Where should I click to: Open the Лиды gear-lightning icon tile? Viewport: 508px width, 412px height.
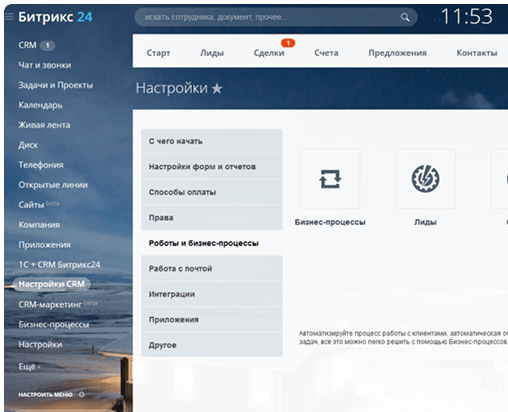425,179
